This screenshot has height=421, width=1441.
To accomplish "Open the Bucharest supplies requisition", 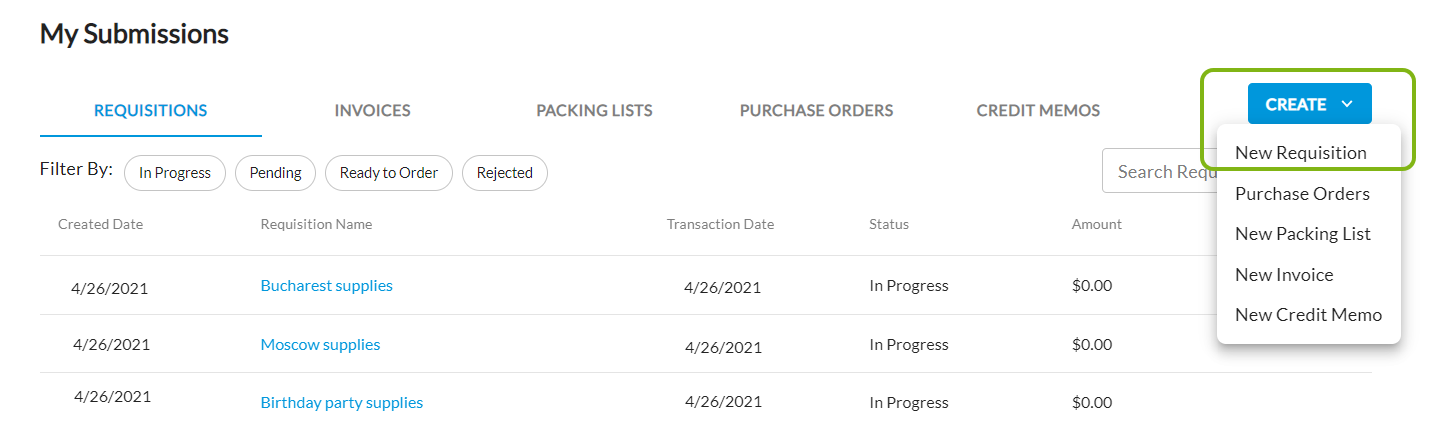I will 326,286.
